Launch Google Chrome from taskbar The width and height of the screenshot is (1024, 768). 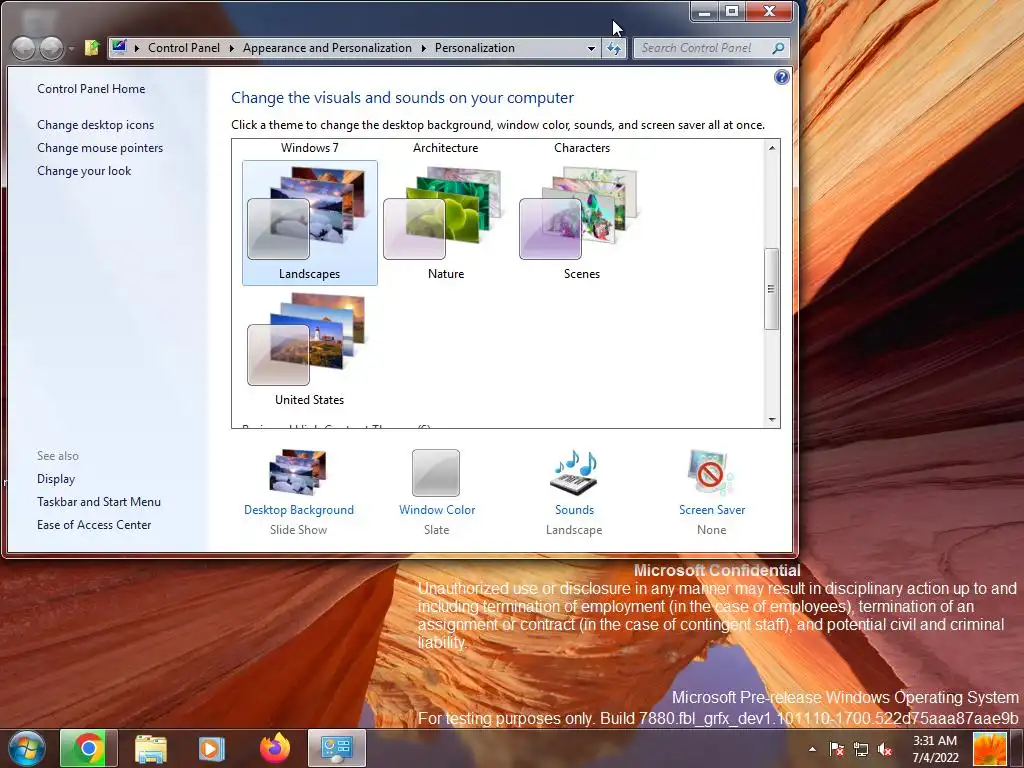tap(88, 748)
